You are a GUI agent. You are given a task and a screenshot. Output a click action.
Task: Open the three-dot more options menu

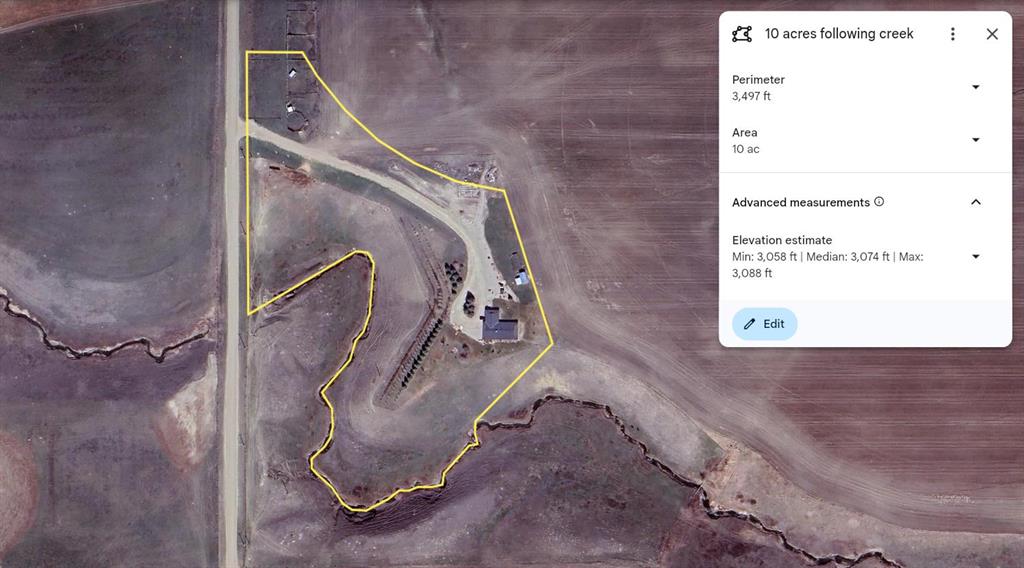953,34
